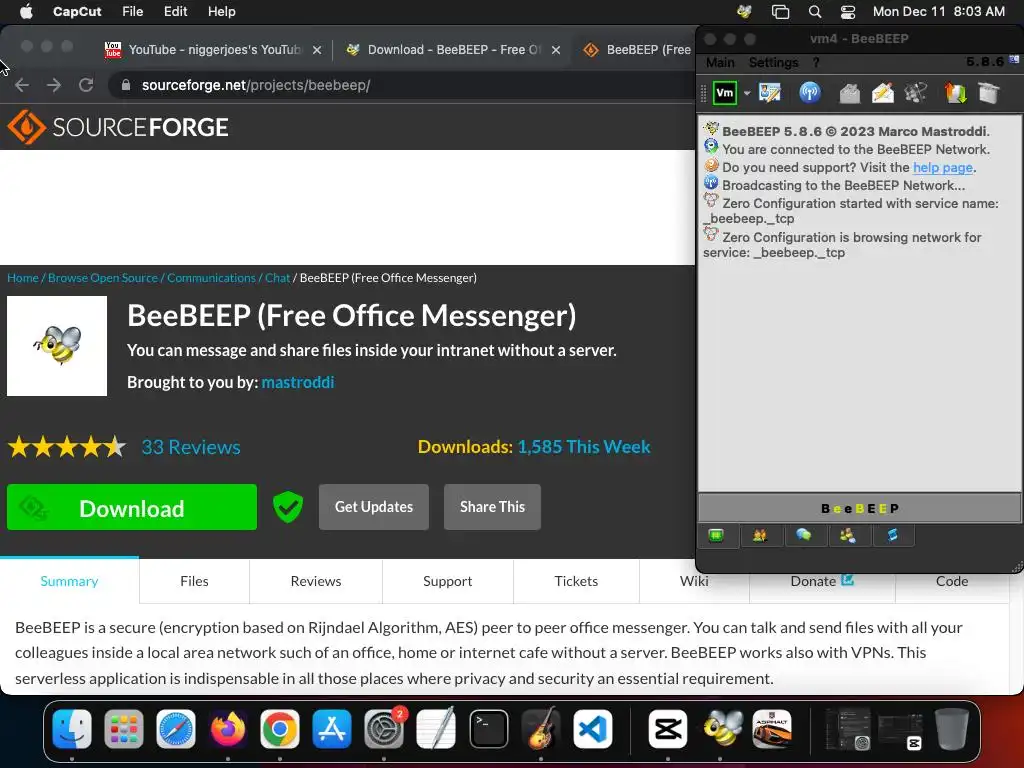Open the Files tab on SourceForge

(194, 581)
